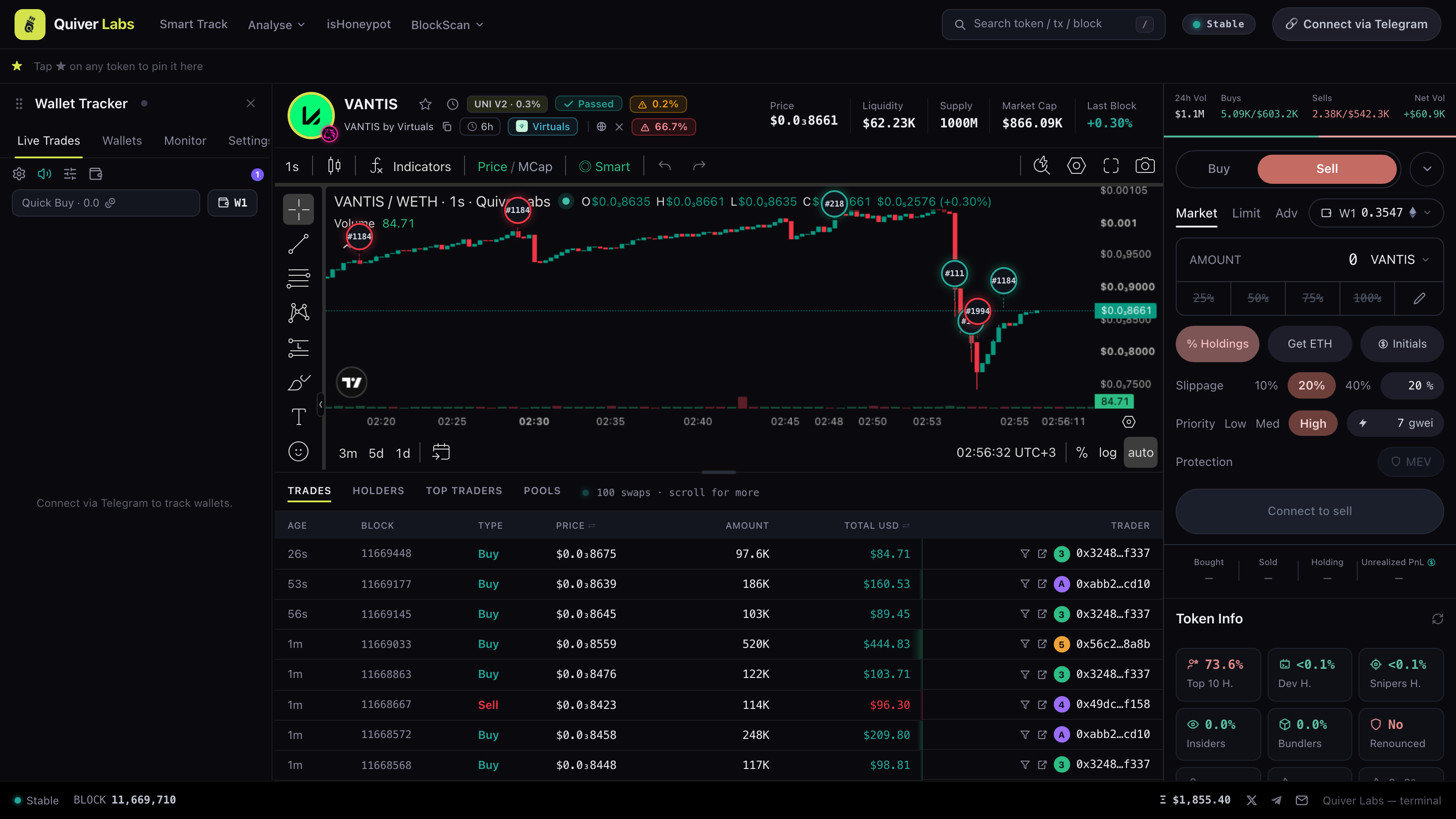Filter trades by trader 0x56c2…8a8b
Screen dimensions: 1456x819
pyautogui.click(x=1025, y=644)
